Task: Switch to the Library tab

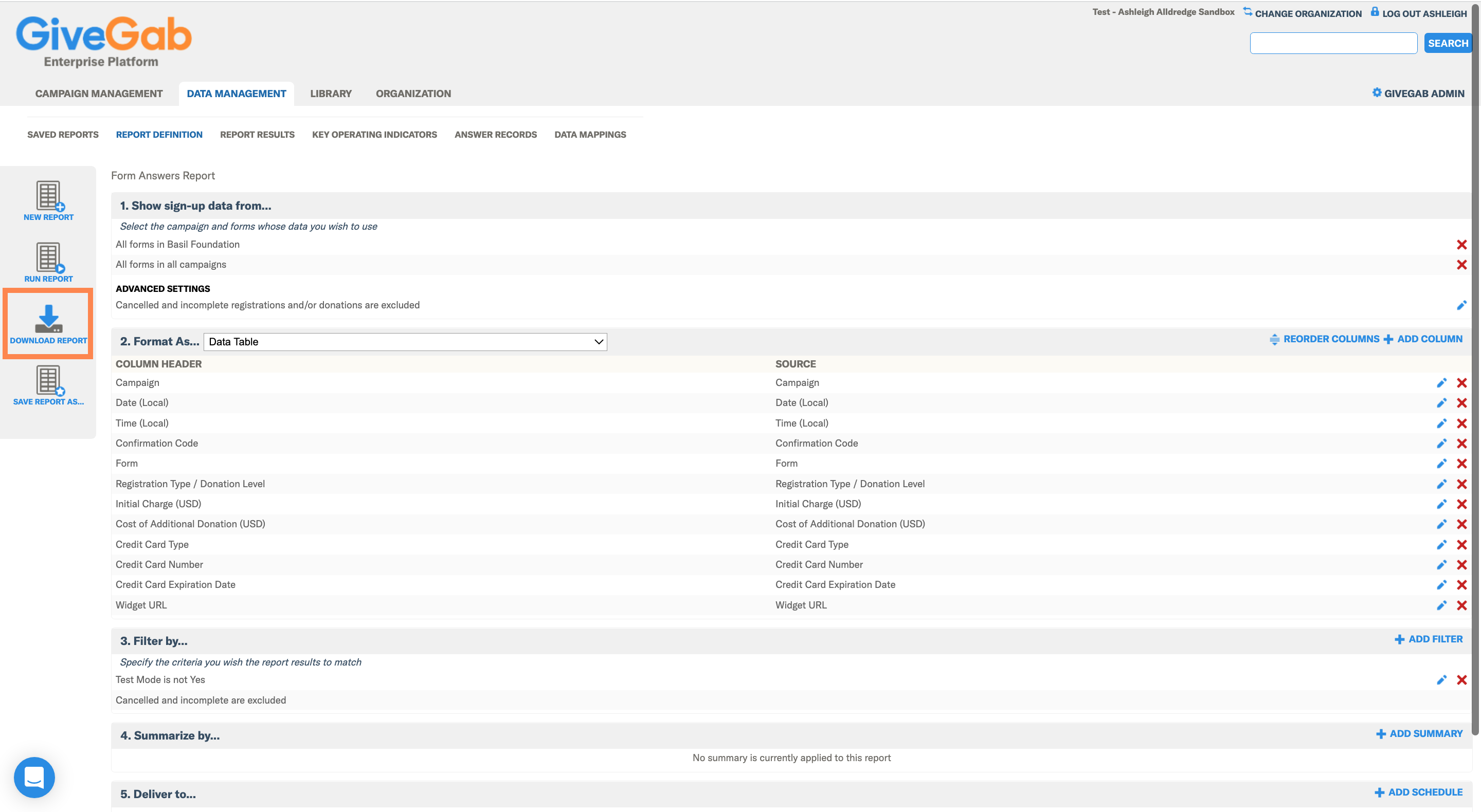Action: coord(331,94)
